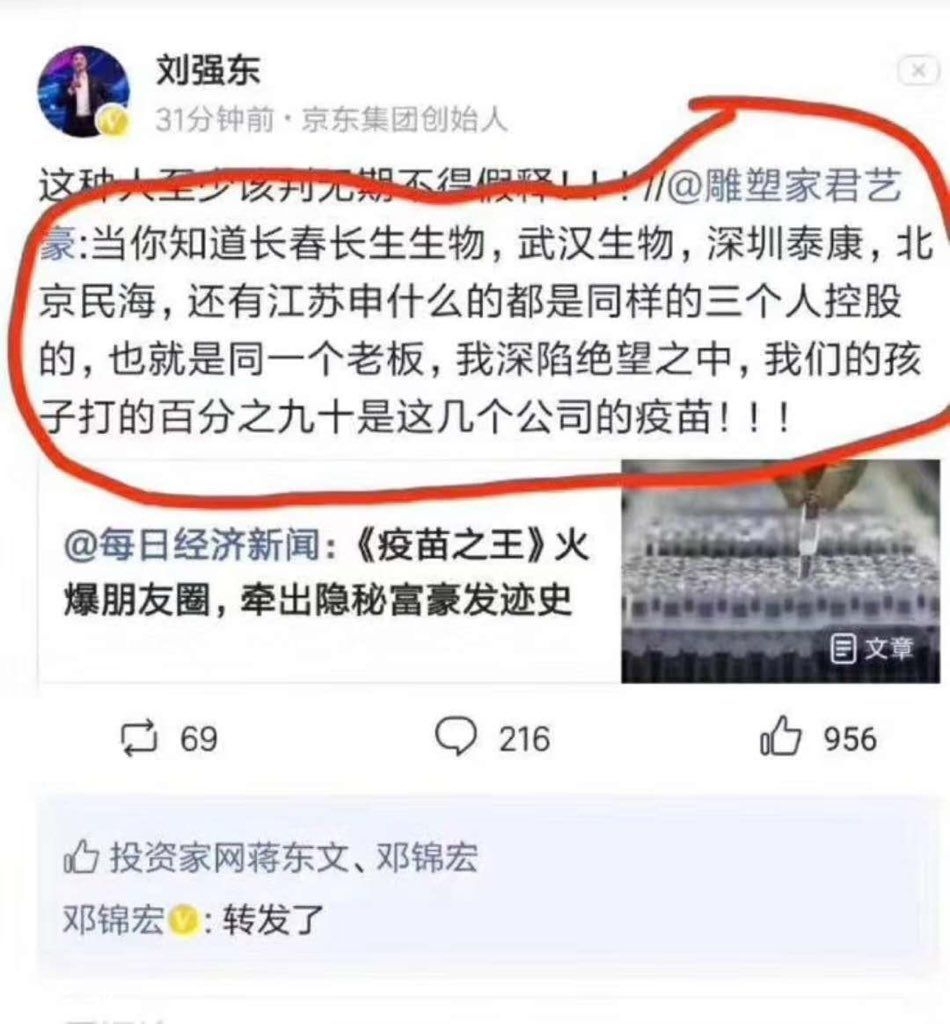Click the 956 likes count
This screenshot has height=1024, width=950.
[849, 739]
